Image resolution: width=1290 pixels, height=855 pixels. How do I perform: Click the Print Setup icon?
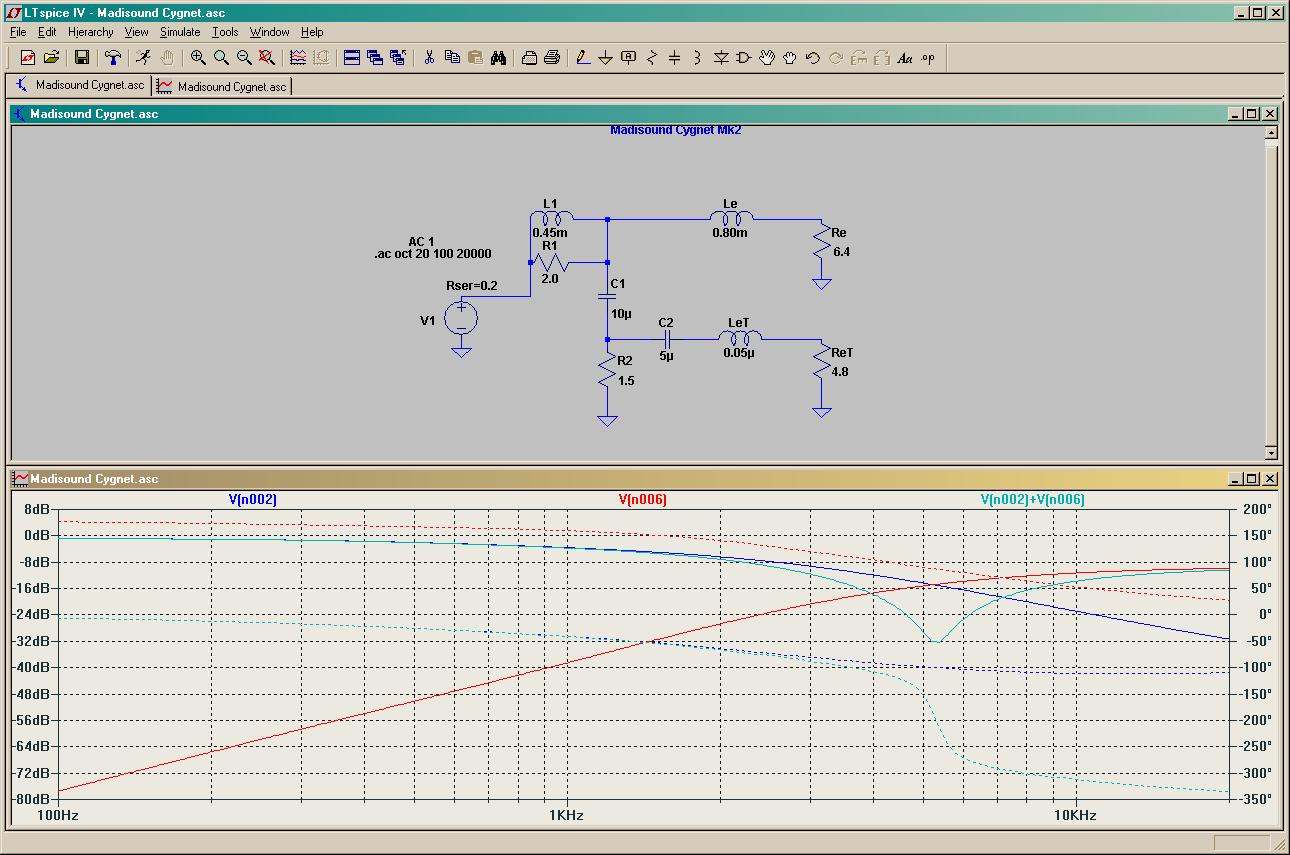coord(529,58)
